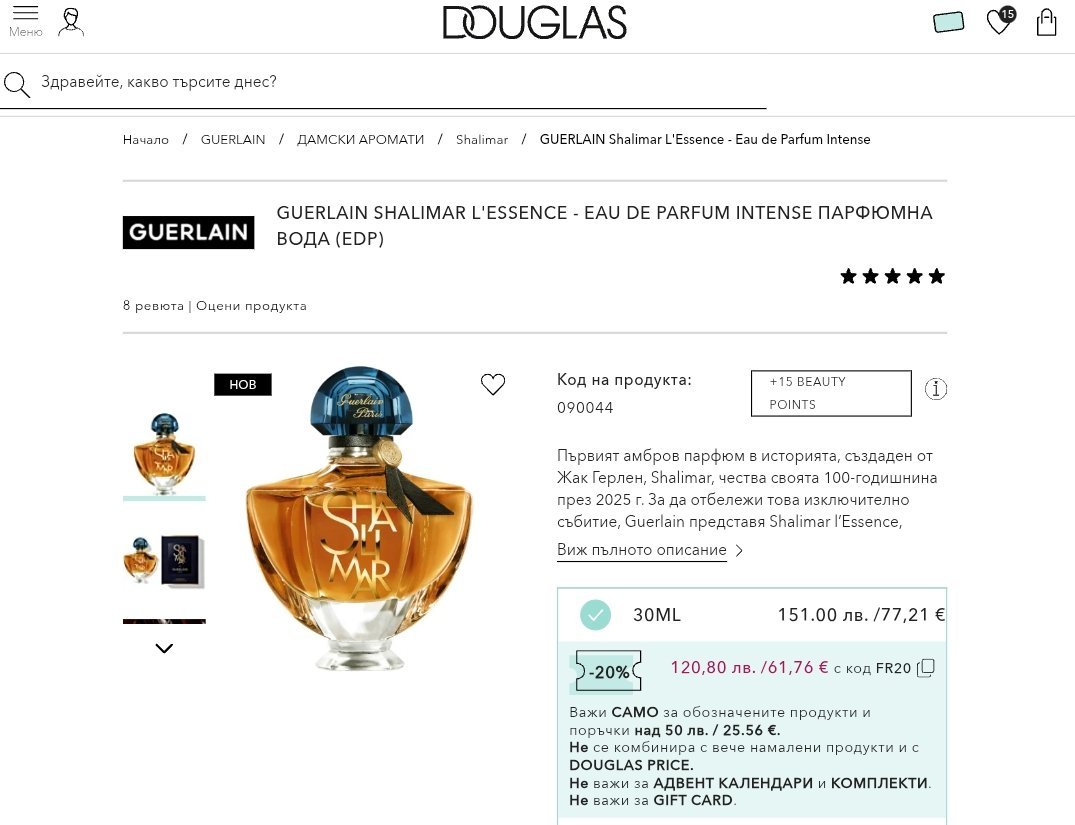Add product to favorites heart toggle

492,384
